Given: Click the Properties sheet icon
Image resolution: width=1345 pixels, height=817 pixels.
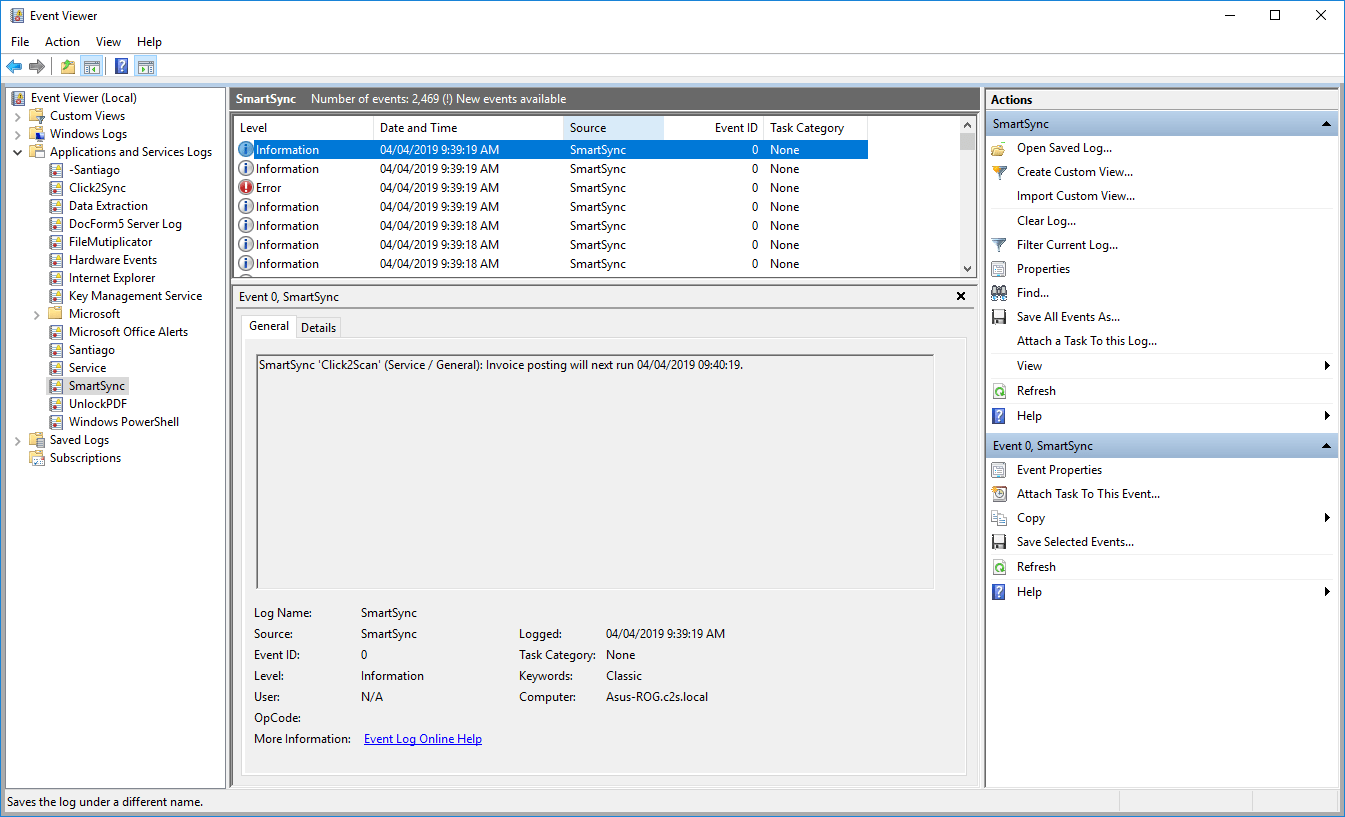Looking at the screenshot, I should point(999,269).
